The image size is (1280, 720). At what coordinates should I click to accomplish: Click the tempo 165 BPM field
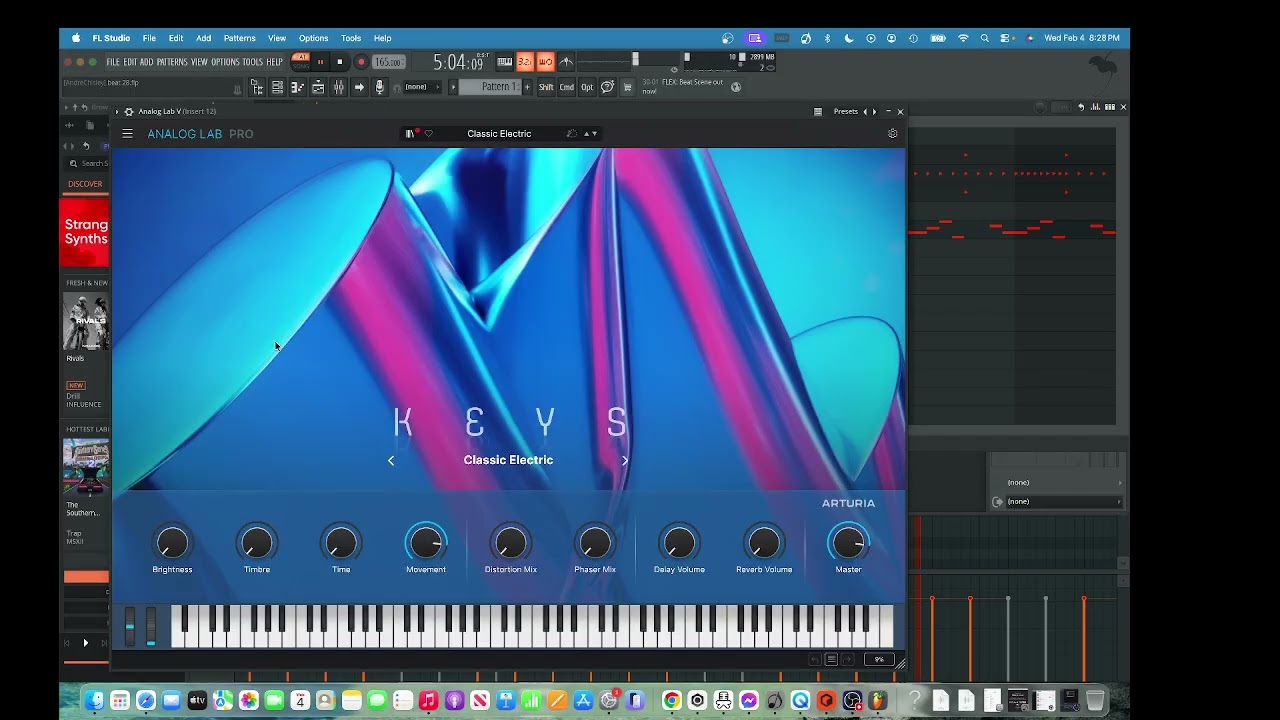(x=389, y=62)
